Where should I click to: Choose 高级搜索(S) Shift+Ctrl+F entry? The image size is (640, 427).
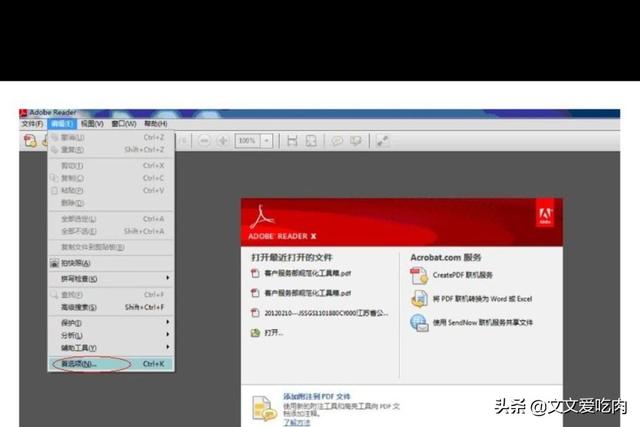[111, 307]
